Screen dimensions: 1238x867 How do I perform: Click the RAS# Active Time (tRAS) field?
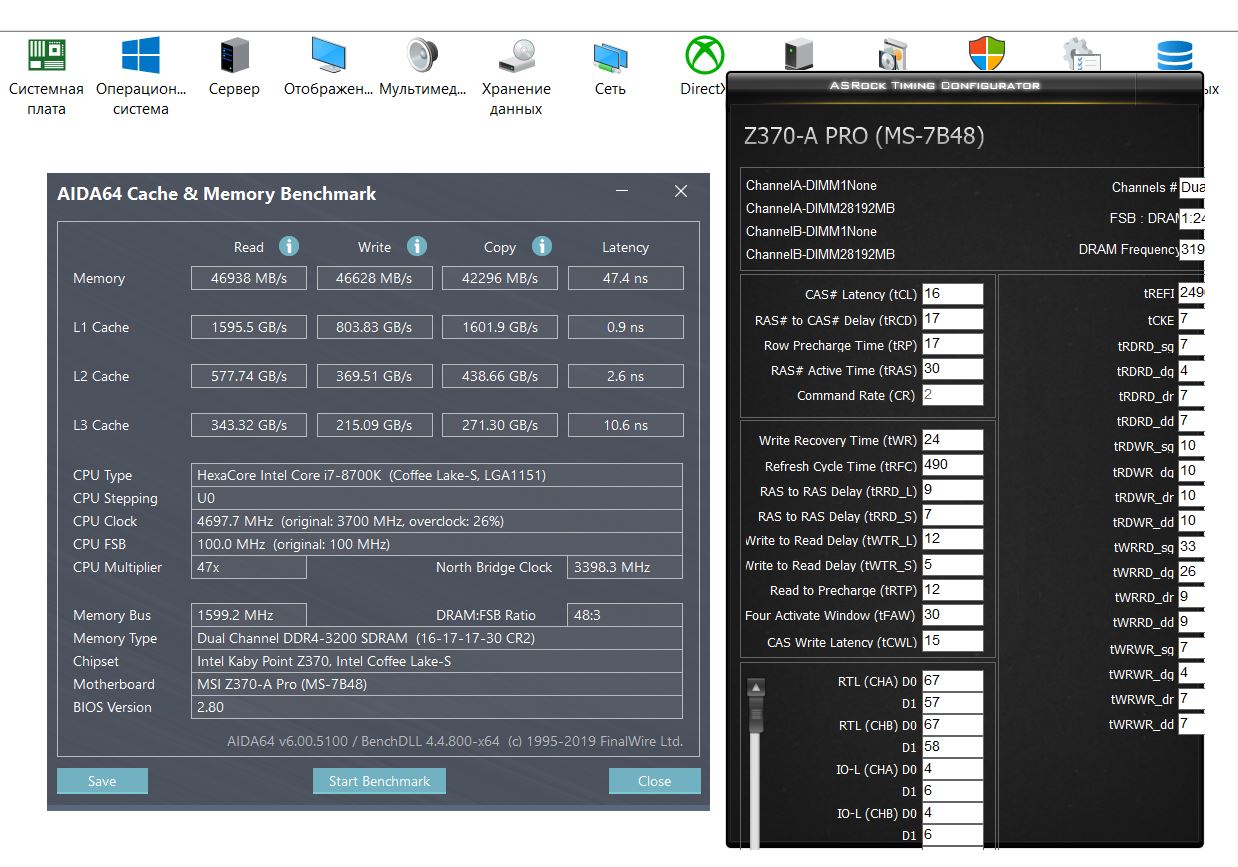pyautogui.click(x=952, y=369)
